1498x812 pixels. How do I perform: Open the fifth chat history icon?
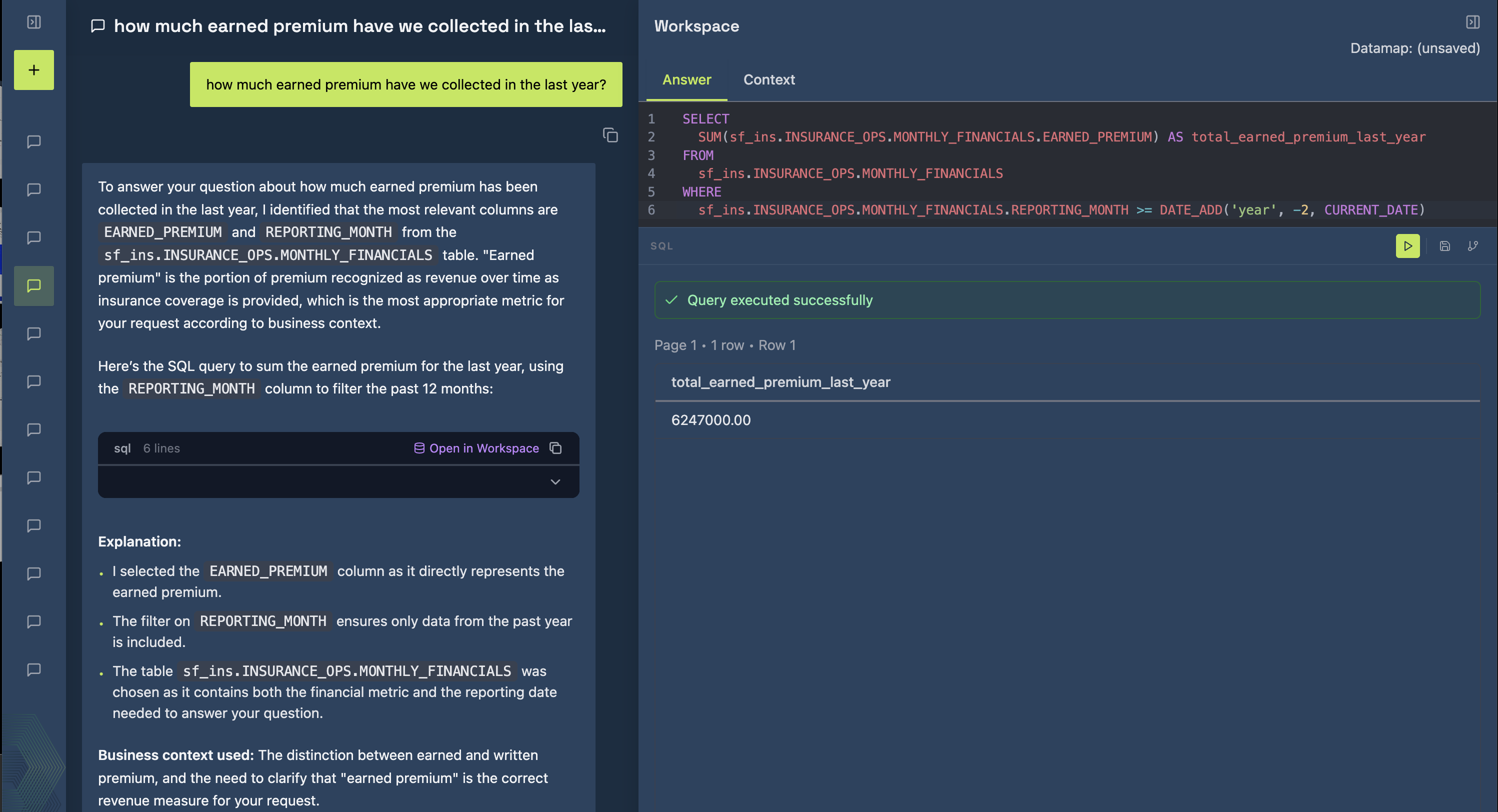33,333
